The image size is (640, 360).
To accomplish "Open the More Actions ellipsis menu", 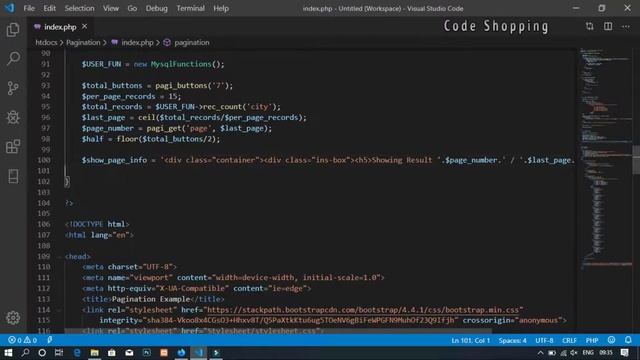I will 626,27.
